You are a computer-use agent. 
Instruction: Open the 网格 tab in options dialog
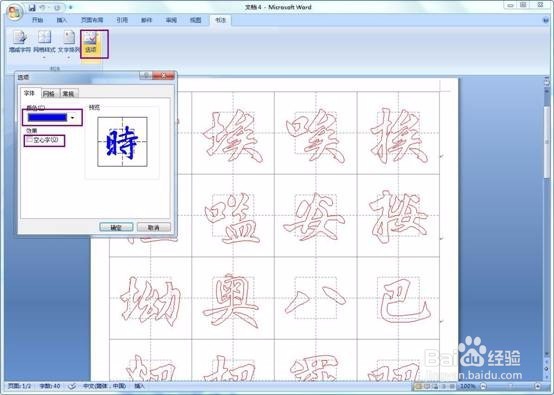click(x=49, y=94)
